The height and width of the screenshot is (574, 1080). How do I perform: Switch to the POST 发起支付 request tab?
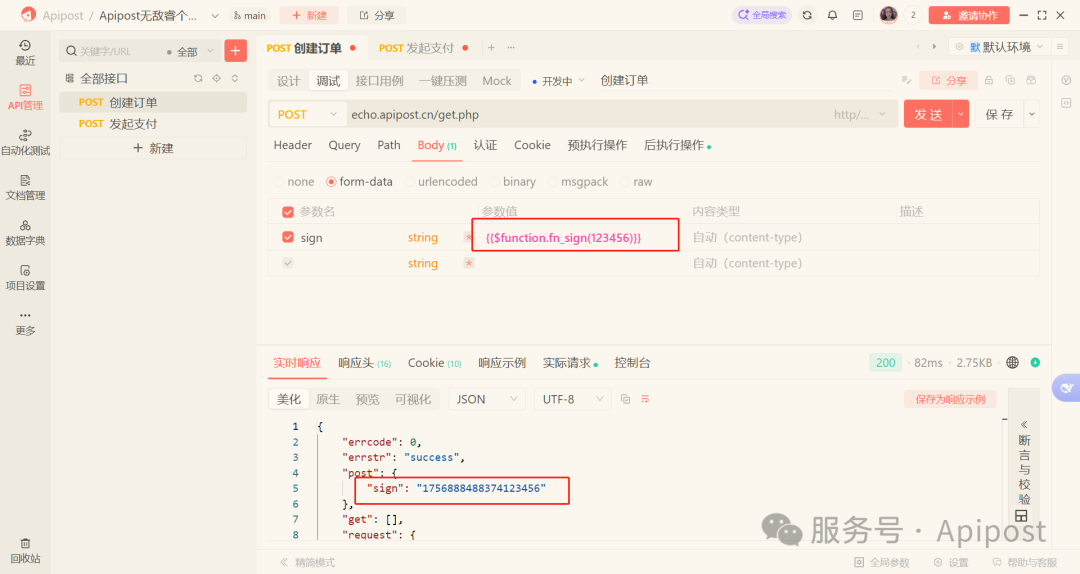[x=423, y=48]
